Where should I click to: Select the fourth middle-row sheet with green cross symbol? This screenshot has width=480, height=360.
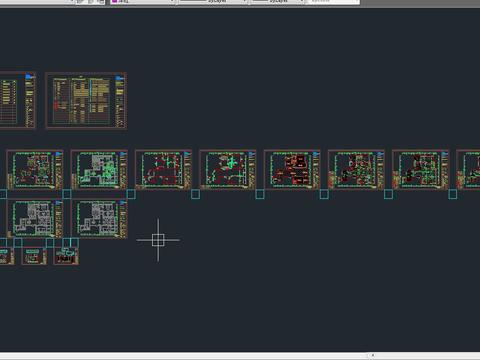coord(228,170)
